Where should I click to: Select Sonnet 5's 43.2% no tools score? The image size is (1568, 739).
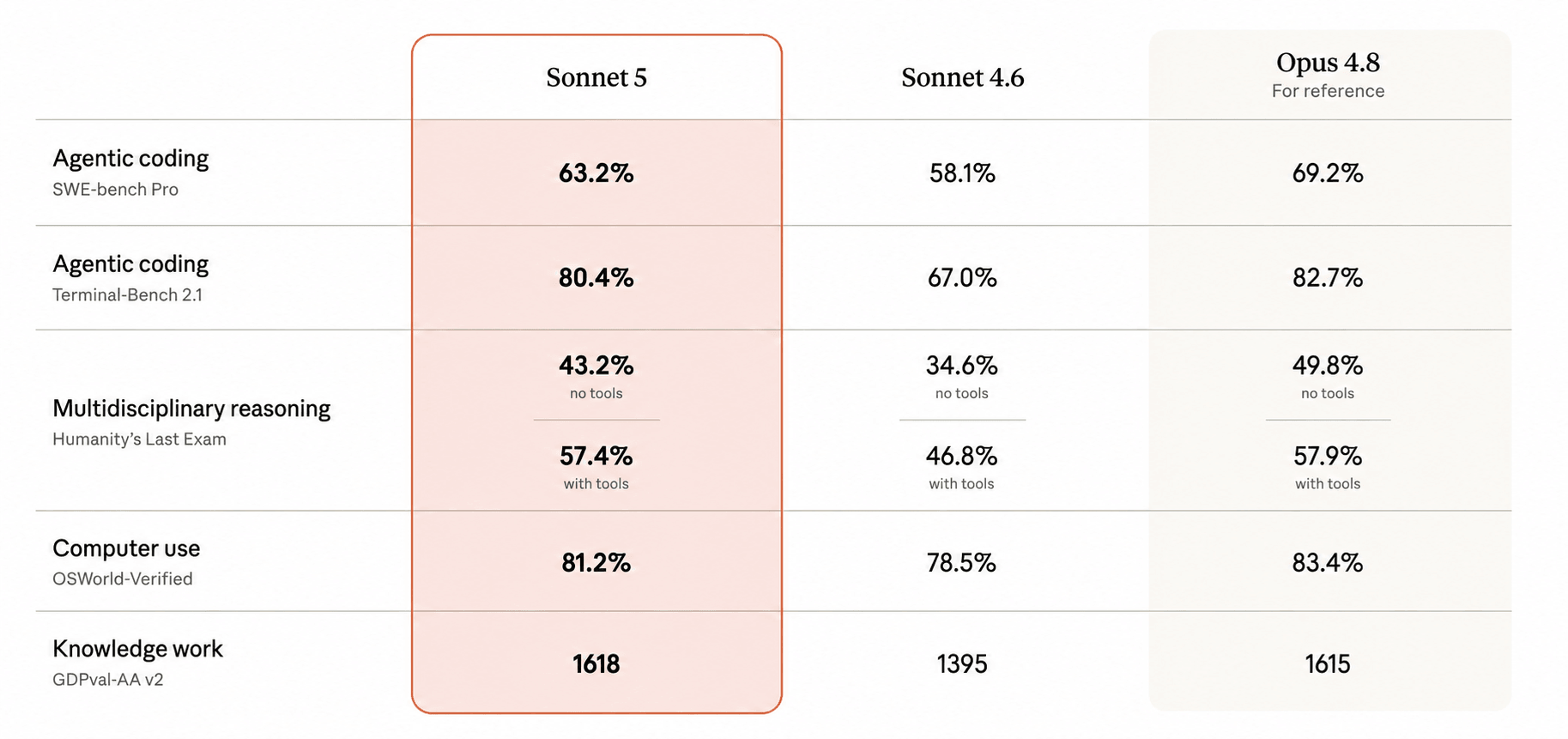pyautogui.click(x=596, y=366)
